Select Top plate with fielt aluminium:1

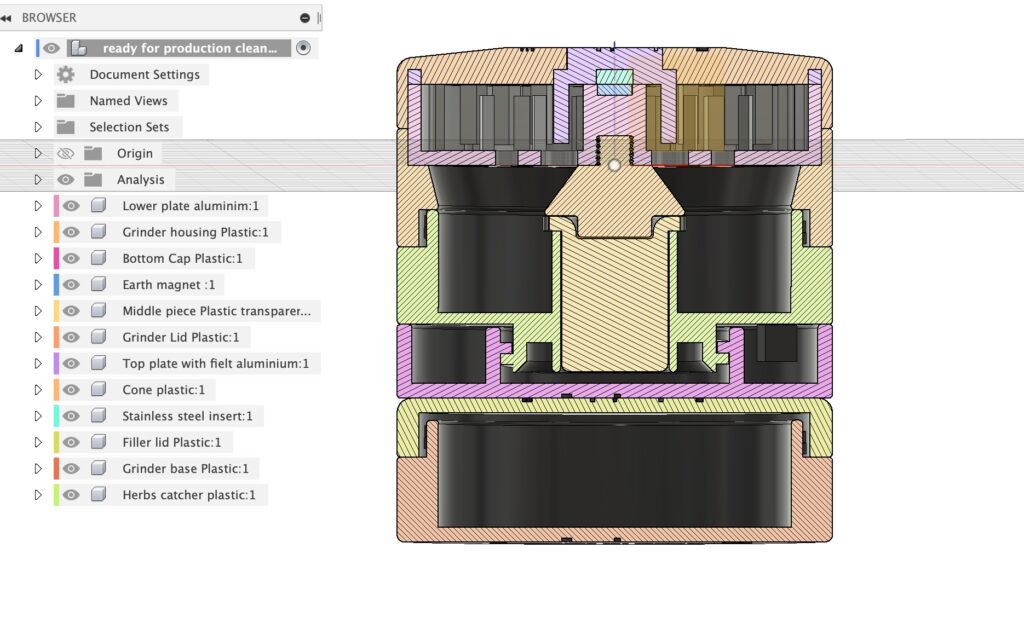click(x=215, y=364)
